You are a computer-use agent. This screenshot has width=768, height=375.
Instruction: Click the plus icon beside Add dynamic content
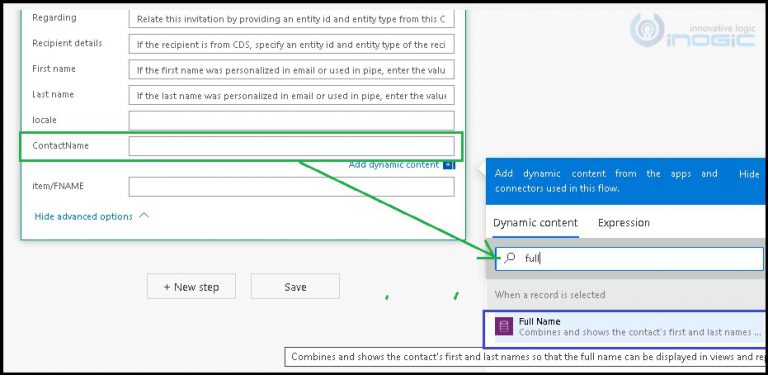pyautogui.click(x=449, y=165)
